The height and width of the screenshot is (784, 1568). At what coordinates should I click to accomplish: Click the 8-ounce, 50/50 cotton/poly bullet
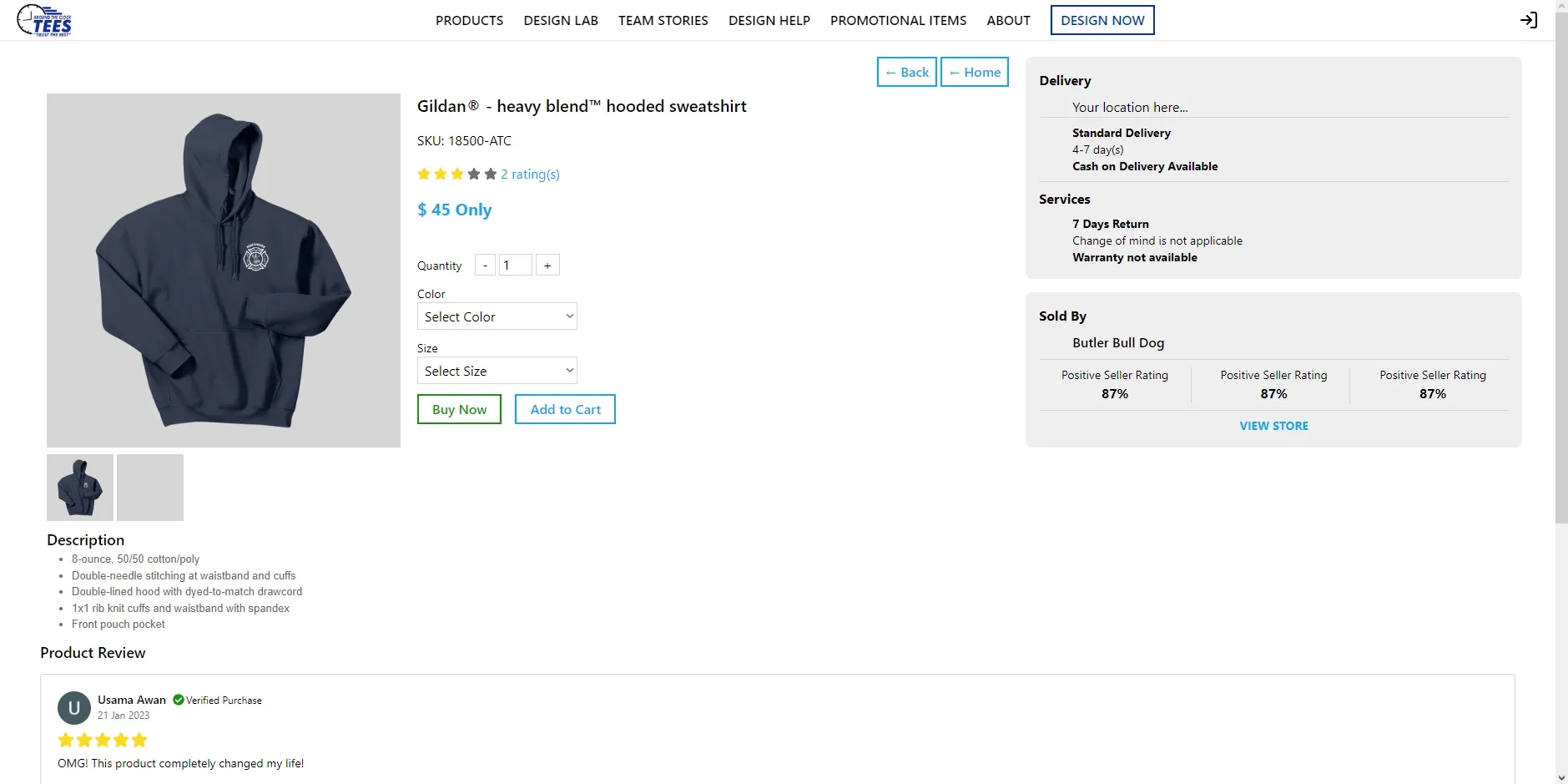pyautogui.click(x=135, y=559)
